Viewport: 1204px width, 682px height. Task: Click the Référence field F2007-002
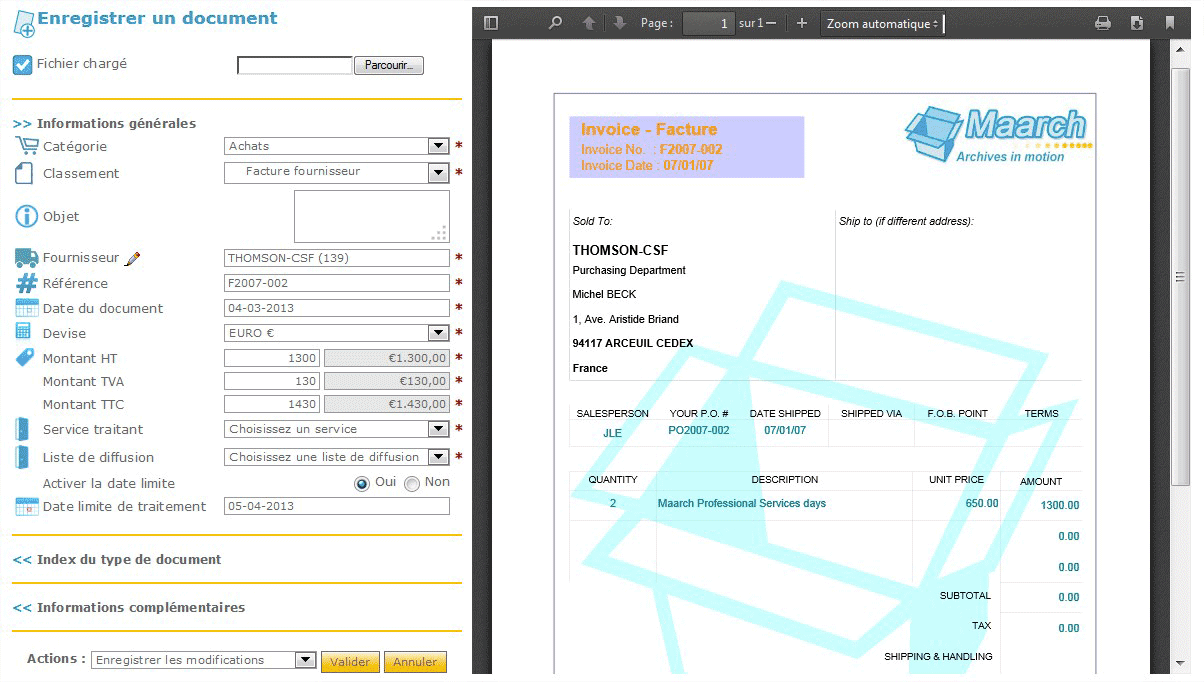pyautogui.click(x=337, y=283)
